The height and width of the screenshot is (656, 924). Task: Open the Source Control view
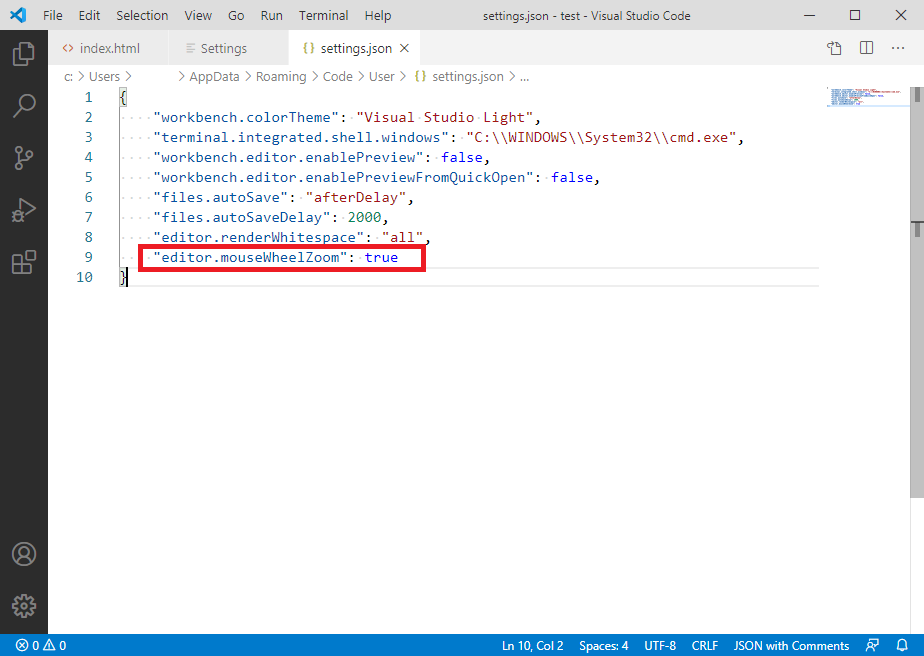tap(24, 157)
